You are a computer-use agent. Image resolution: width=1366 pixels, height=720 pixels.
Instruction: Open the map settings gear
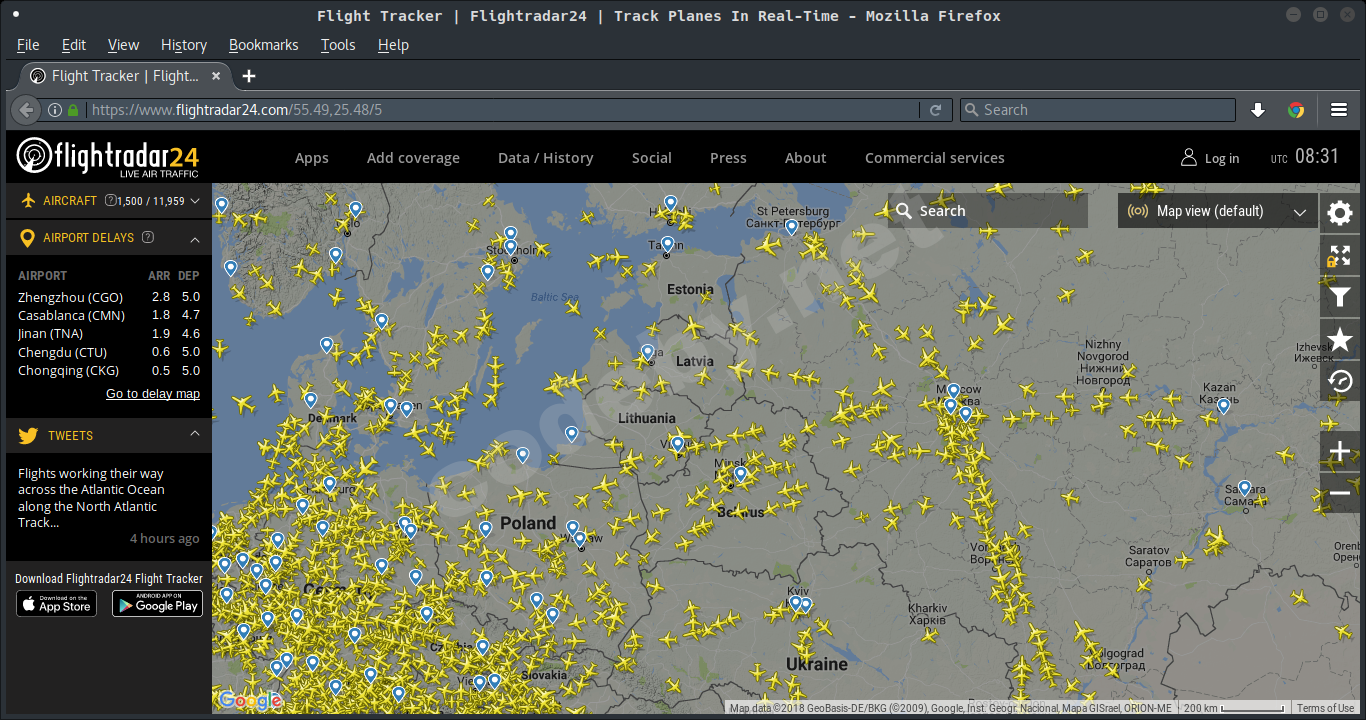coord(1340,212)
